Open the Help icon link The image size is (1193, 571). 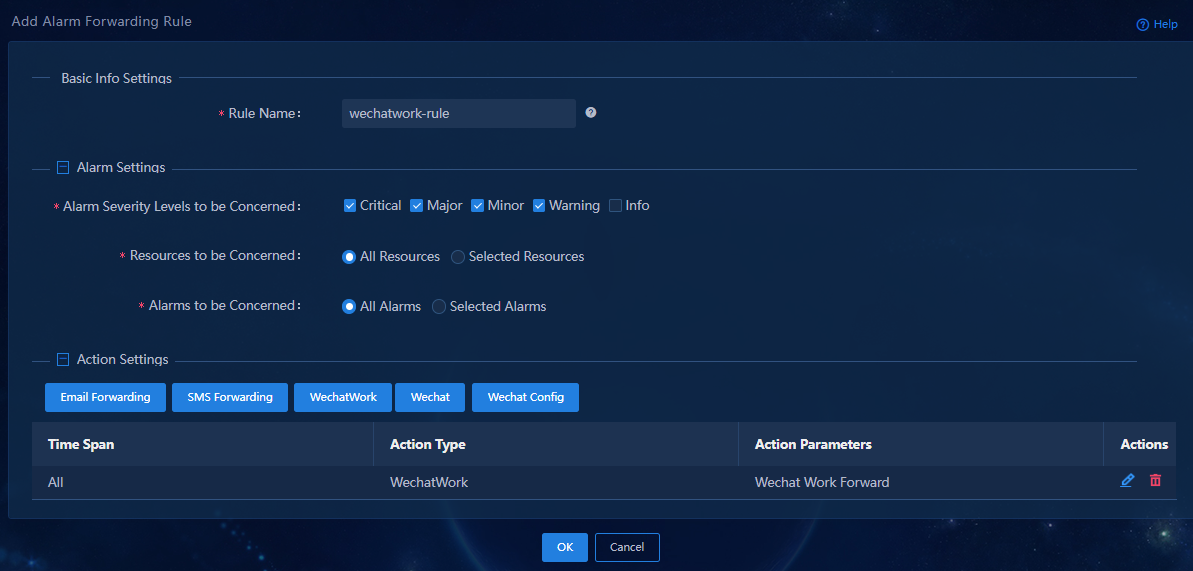(x=1156, y=24)
